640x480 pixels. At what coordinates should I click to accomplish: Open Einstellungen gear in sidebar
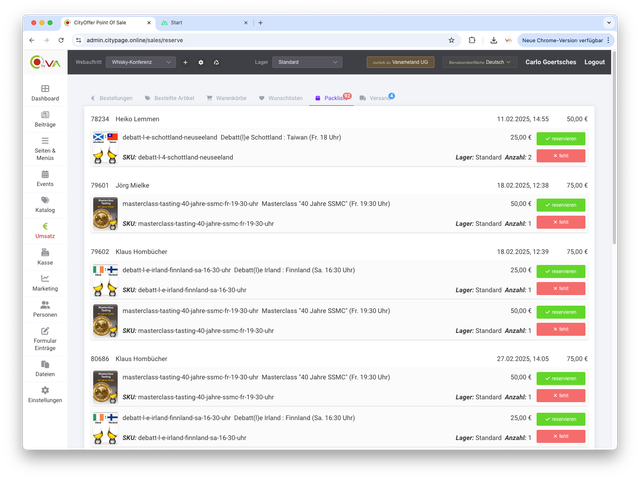pos(45,394)
